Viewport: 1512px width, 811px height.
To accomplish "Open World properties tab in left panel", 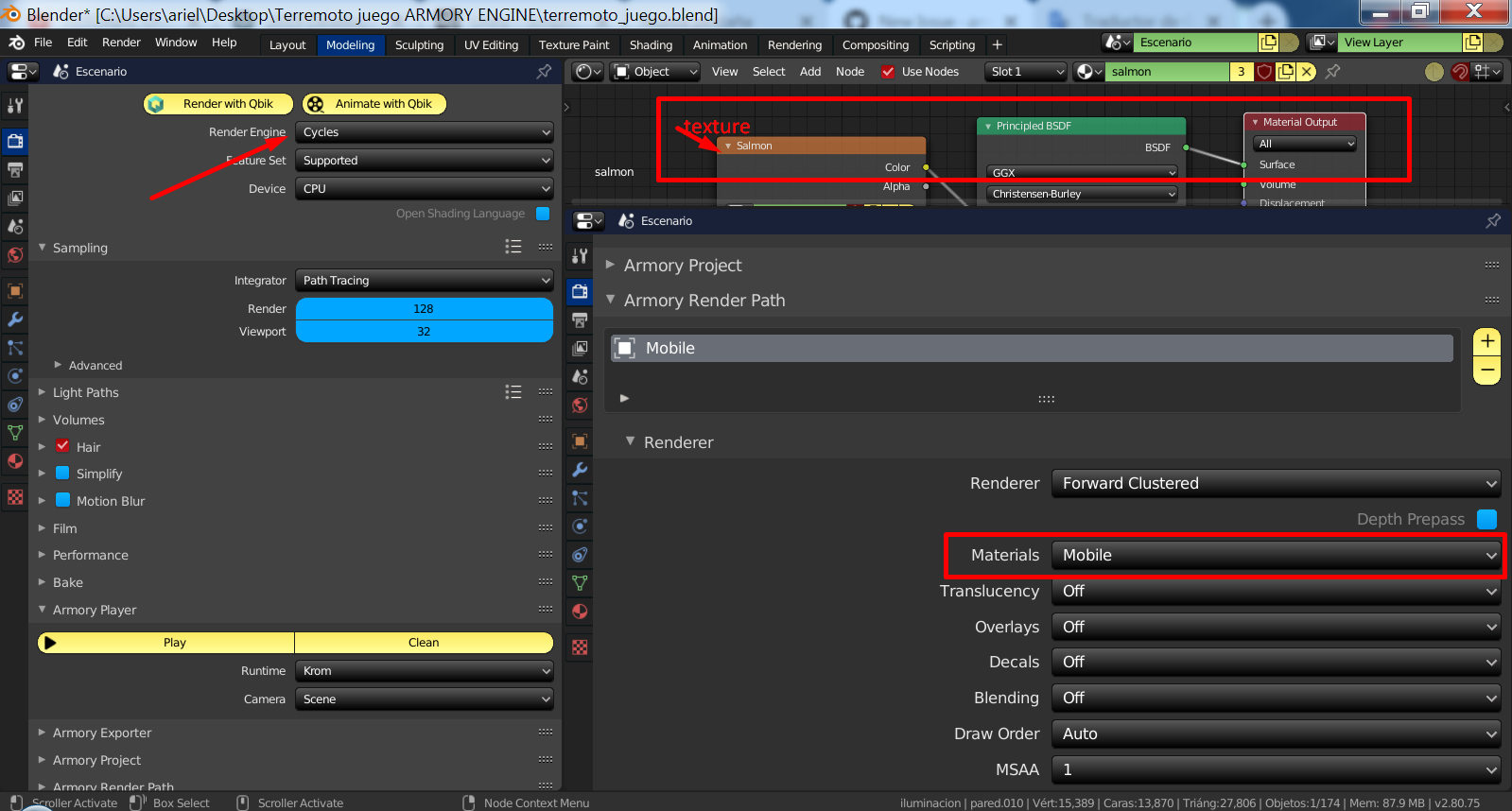I will point(15,254).
